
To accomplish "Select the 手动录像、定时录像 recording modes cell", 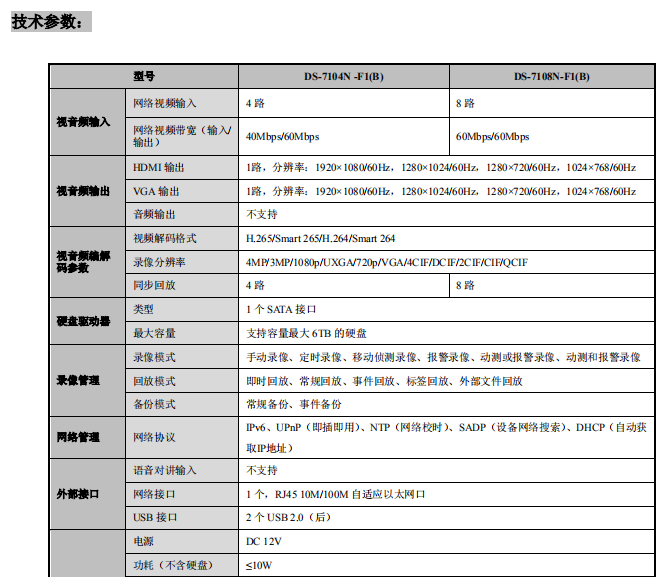I will (x=447, y=357).
